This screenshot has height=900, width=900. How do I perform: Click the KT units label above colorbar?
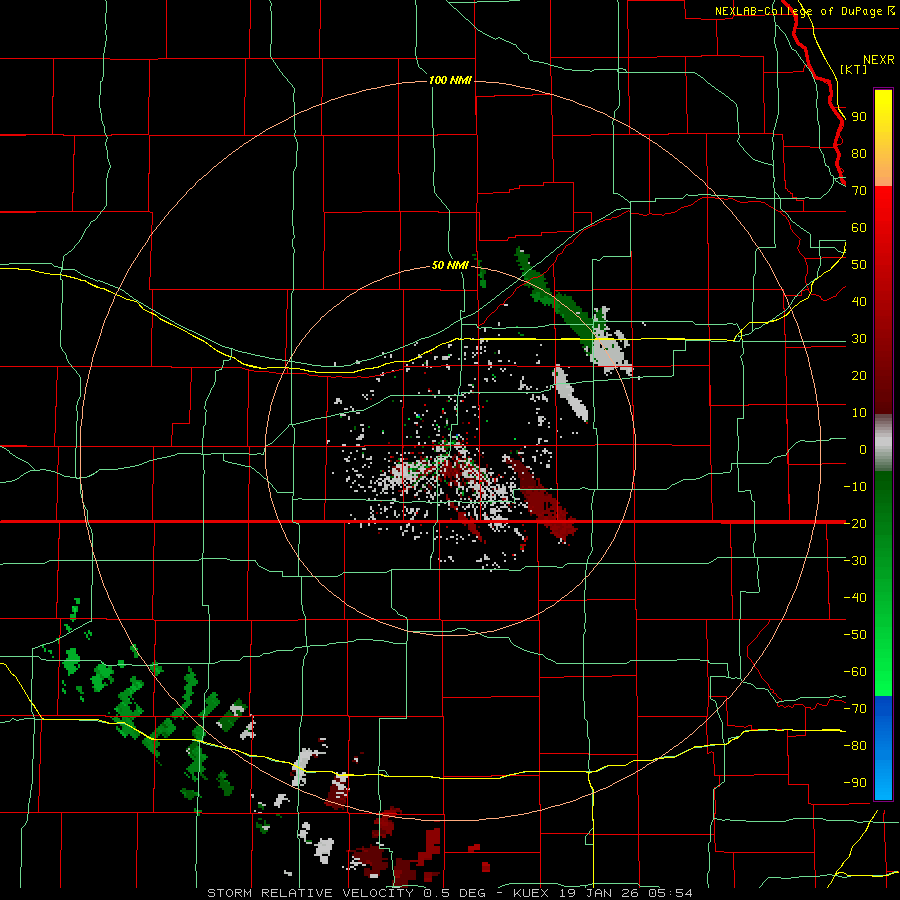point(854,69)
